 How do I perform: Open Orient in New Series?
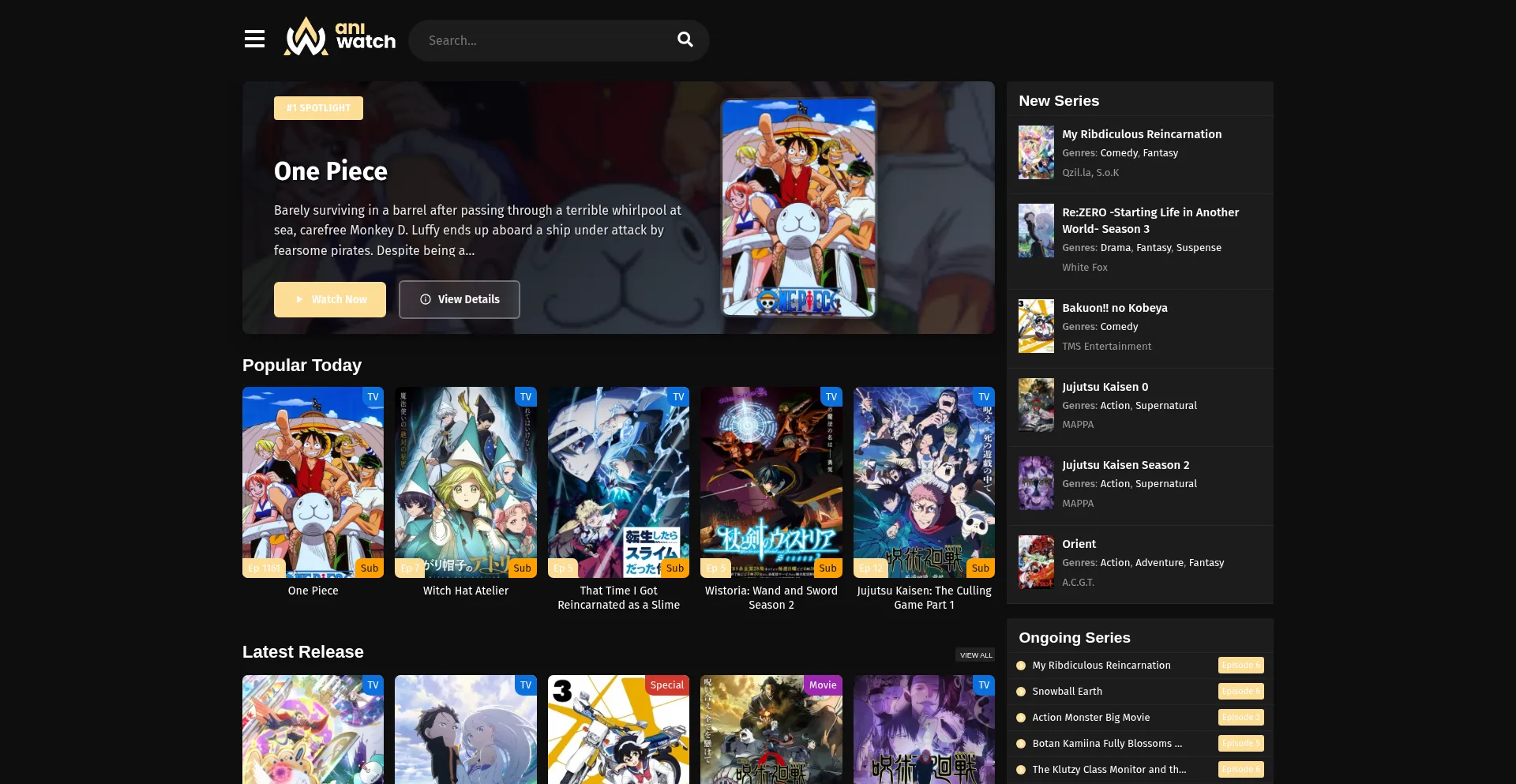[1079, 544]
